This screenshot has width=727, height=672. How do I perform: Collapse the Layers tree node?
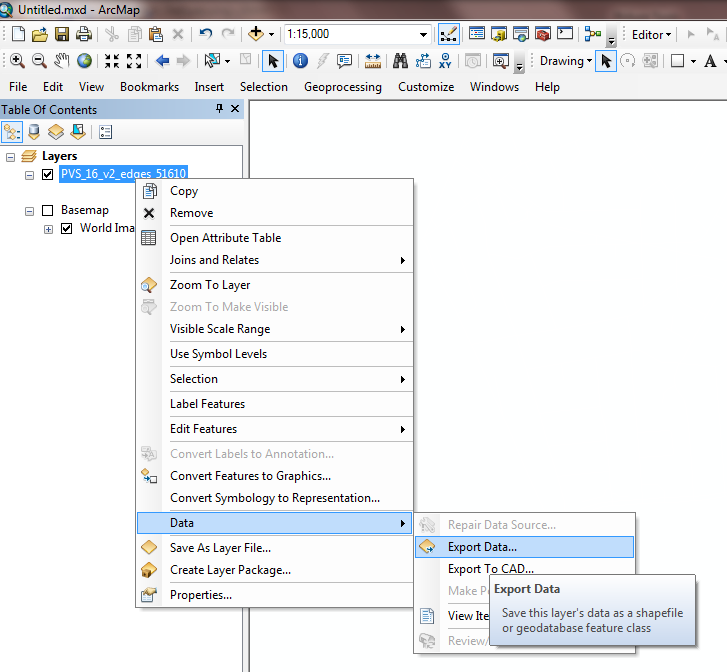(x=11, y=157)
